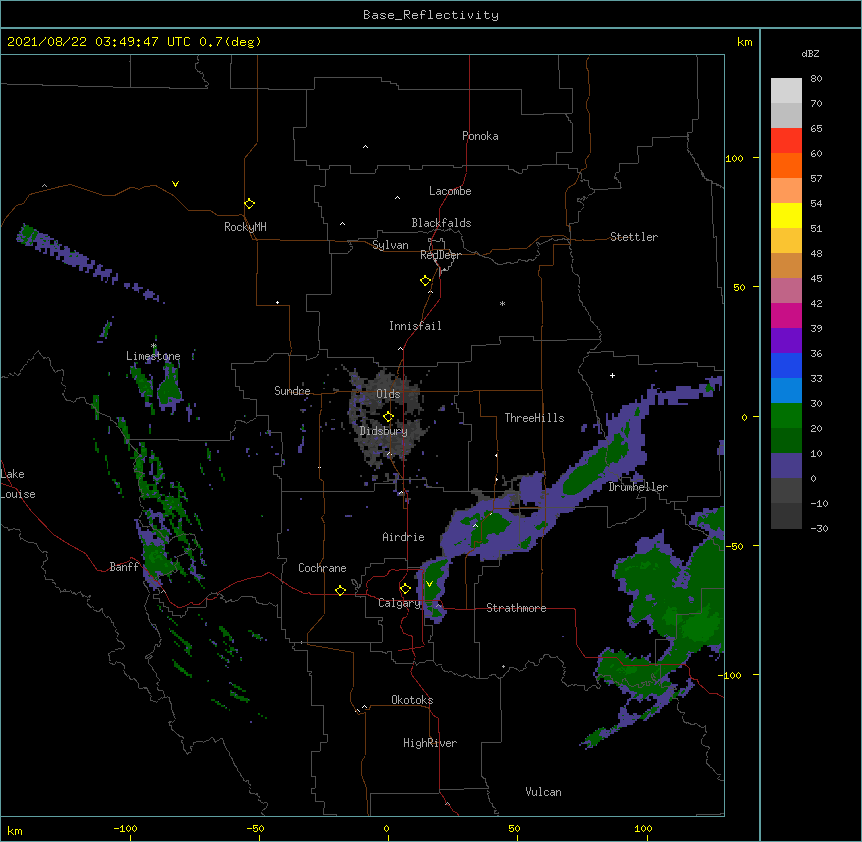Click the Stettler city label
Screen dimensions: 862x842
(x=634, y=237)
